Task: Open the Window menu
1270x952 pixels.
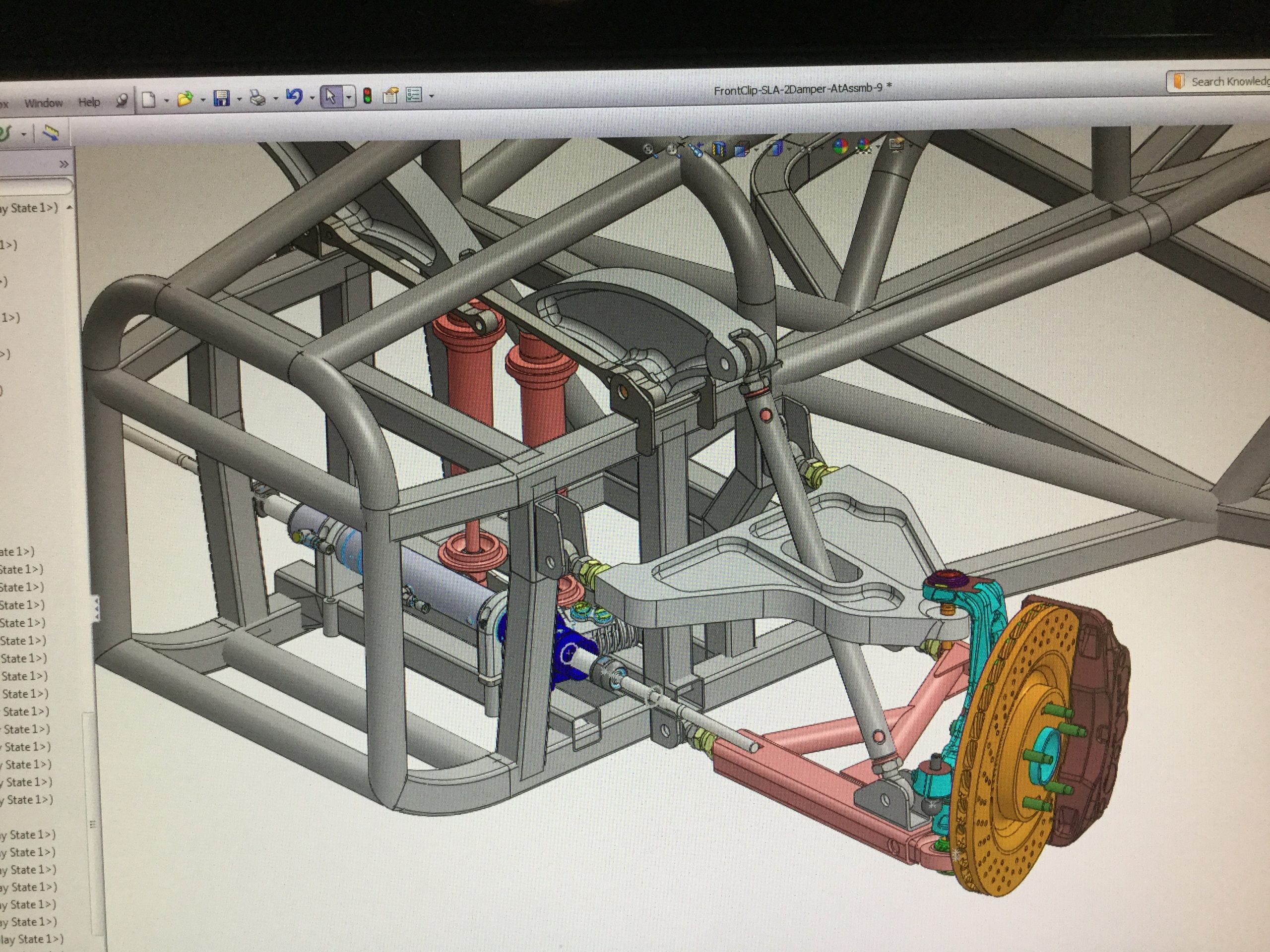Action: pyautogui.click(x=44, y=103)
